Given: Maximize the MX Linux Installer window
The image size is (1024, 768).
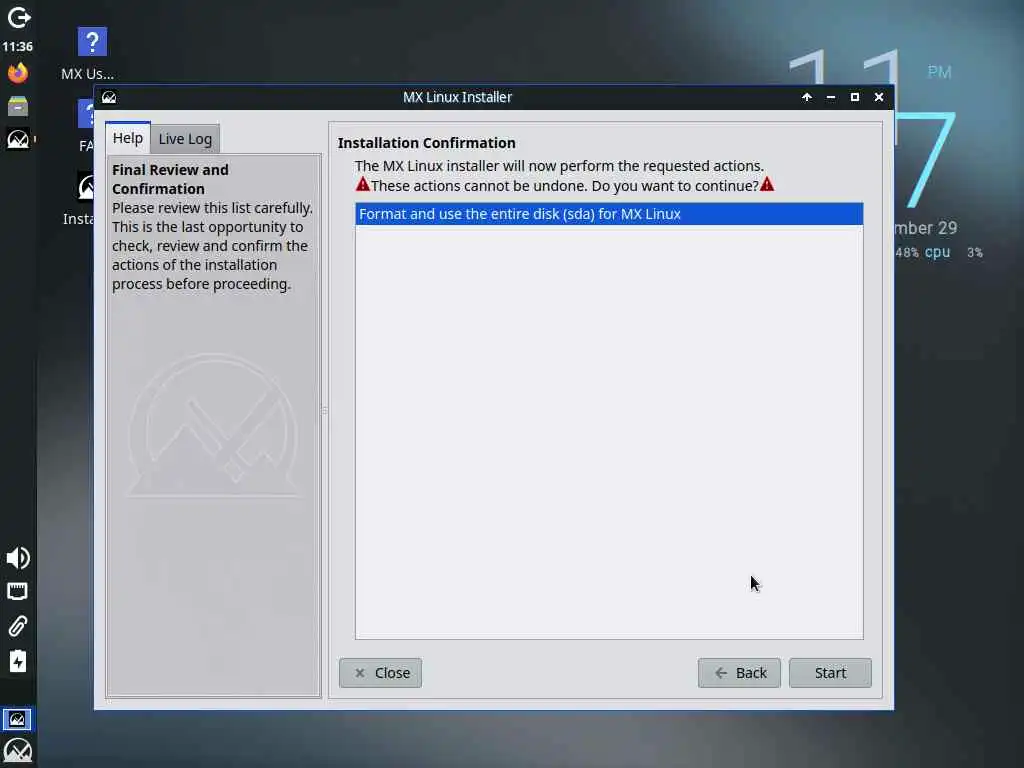Looking at the screenshot, I should pos(854,97).
